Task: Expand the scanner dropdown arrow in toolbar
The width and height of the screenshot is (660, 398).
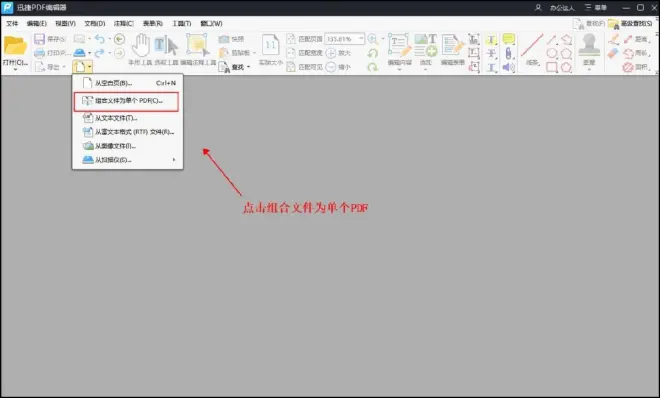Action: (89, 53)
